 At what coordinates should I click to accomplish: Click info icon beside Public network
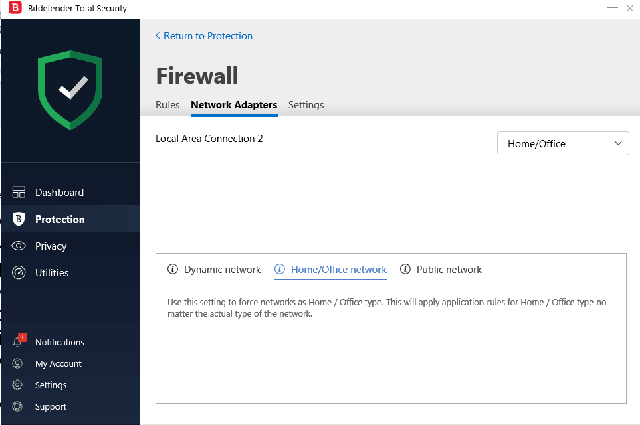click(x=405, y=269)
